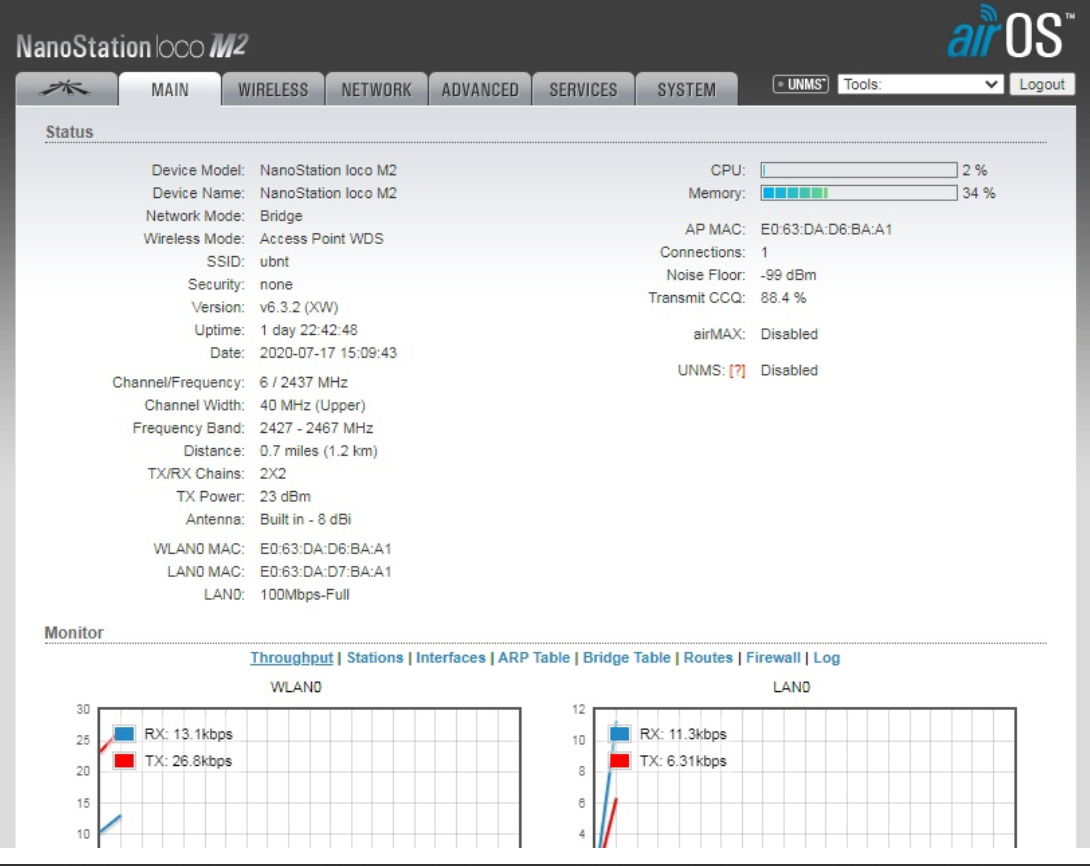Click the airOS logo
Viewport: 1090px width, 866px height.
[1010, 33]
